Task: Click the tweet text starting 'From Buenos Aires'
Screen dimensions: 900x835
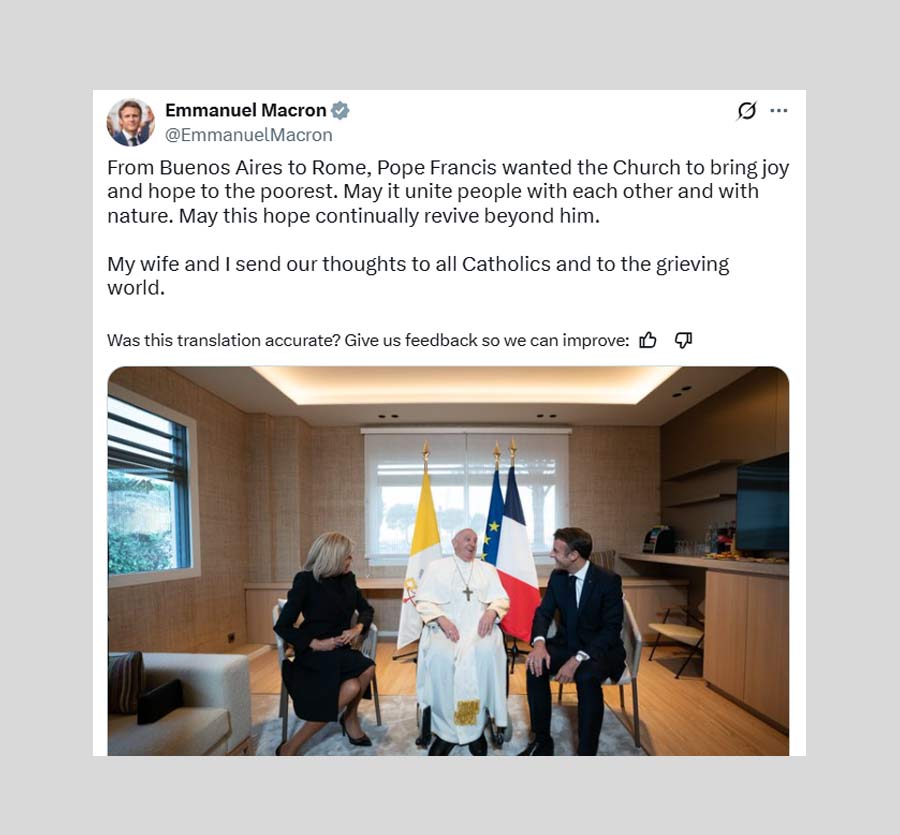Action: [448, 192]
